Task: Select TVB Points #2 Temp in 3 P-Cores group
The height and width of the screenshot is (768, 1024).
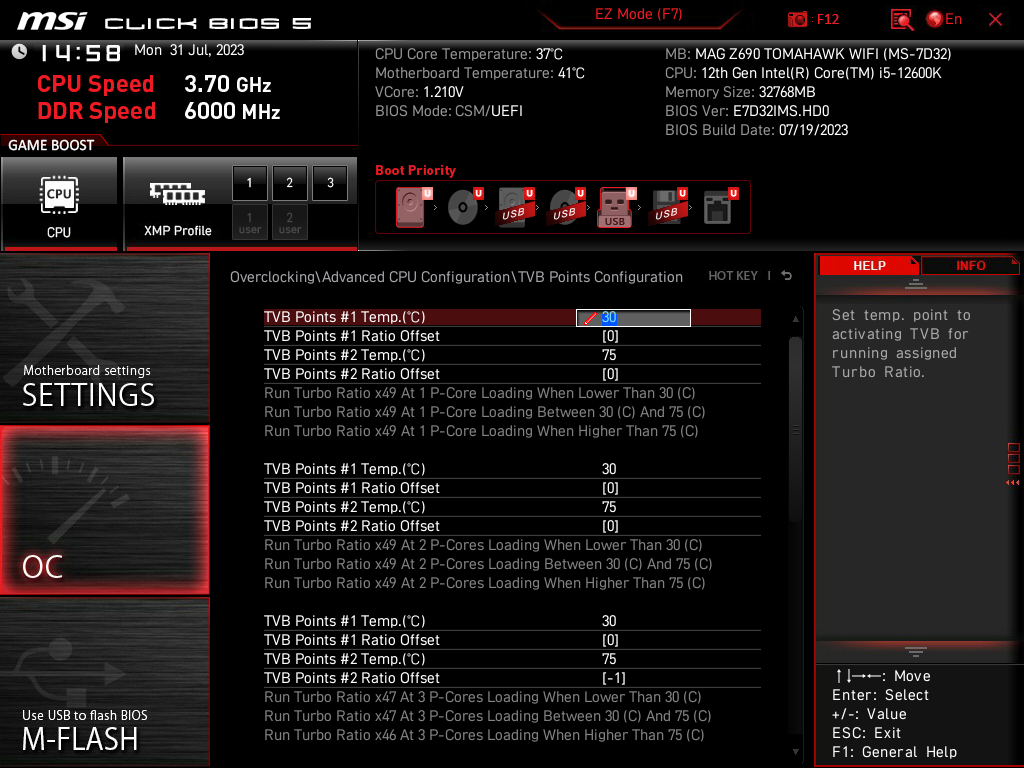Action: click(x=512, y=659)
